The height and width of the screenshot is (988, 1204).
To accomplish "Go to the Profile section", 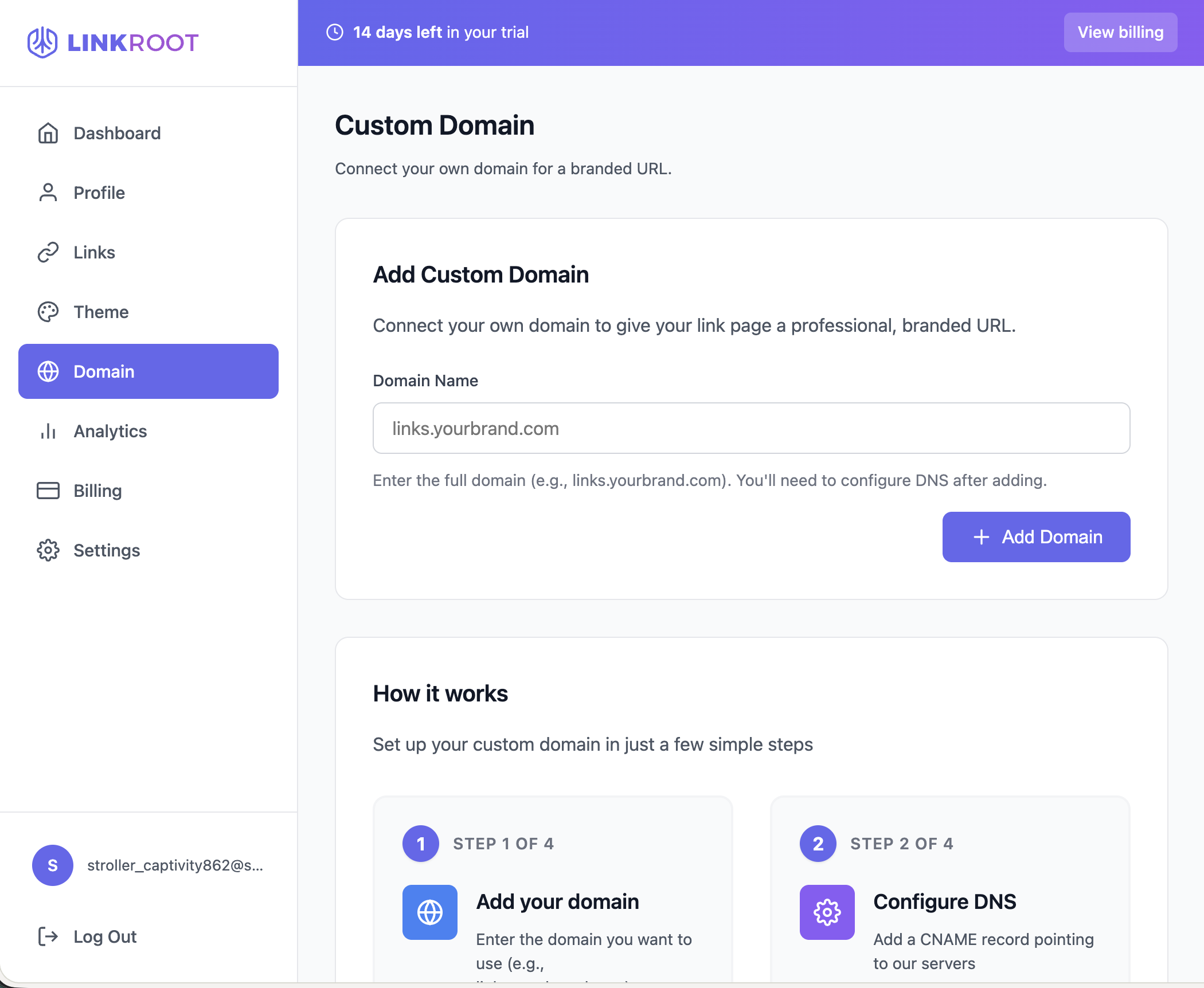I will [148, 193].
